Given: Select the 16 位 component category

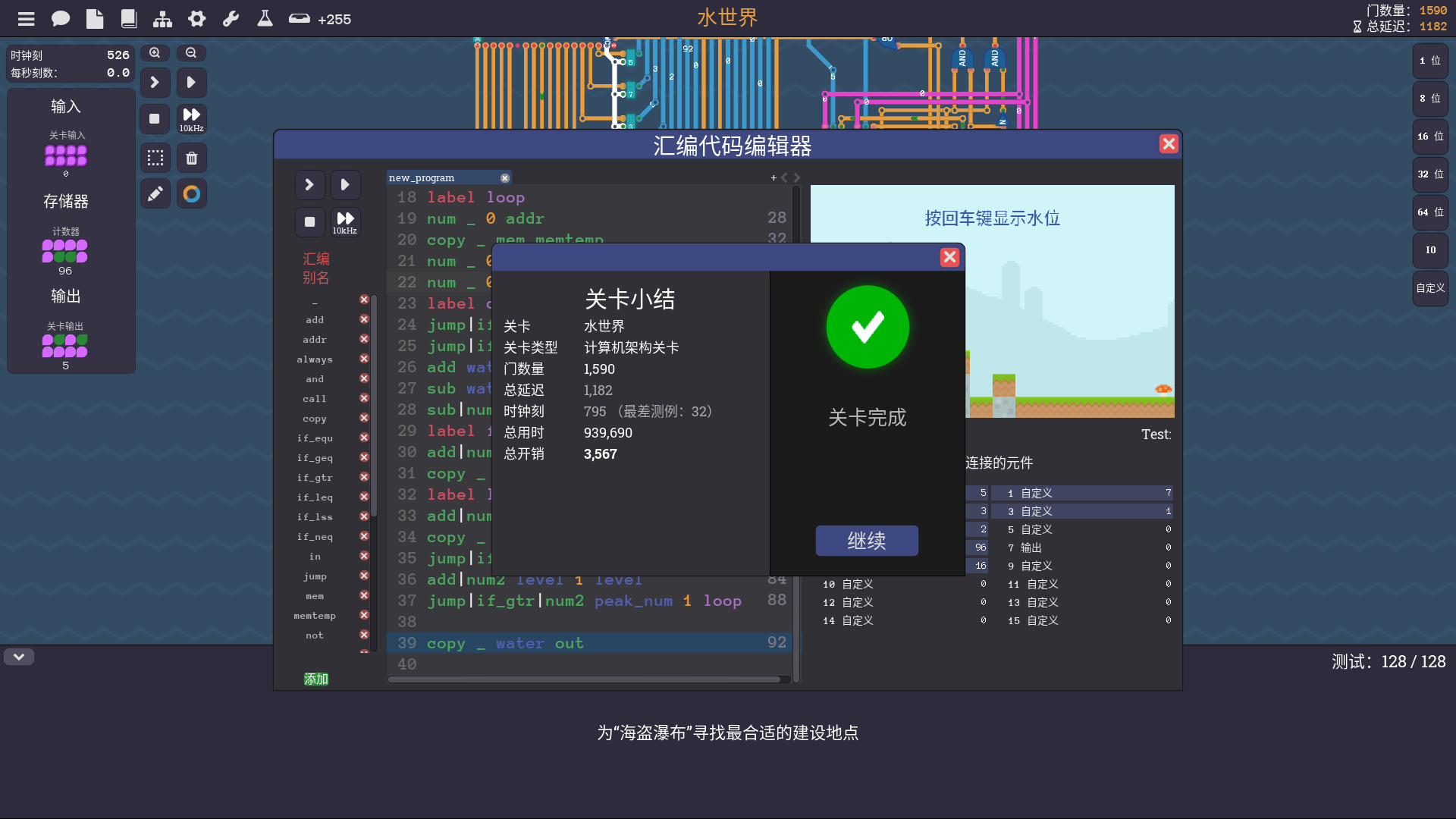Looking at the screenshot, I should pyautogui.click(x=1429, y=136).
